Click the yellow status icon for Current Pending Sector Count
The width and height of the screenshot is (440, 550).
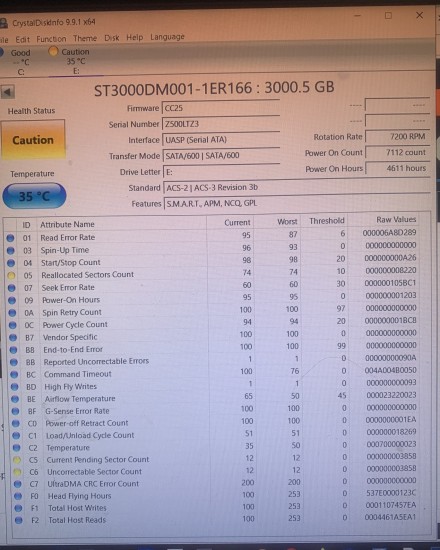coord(16,460)
